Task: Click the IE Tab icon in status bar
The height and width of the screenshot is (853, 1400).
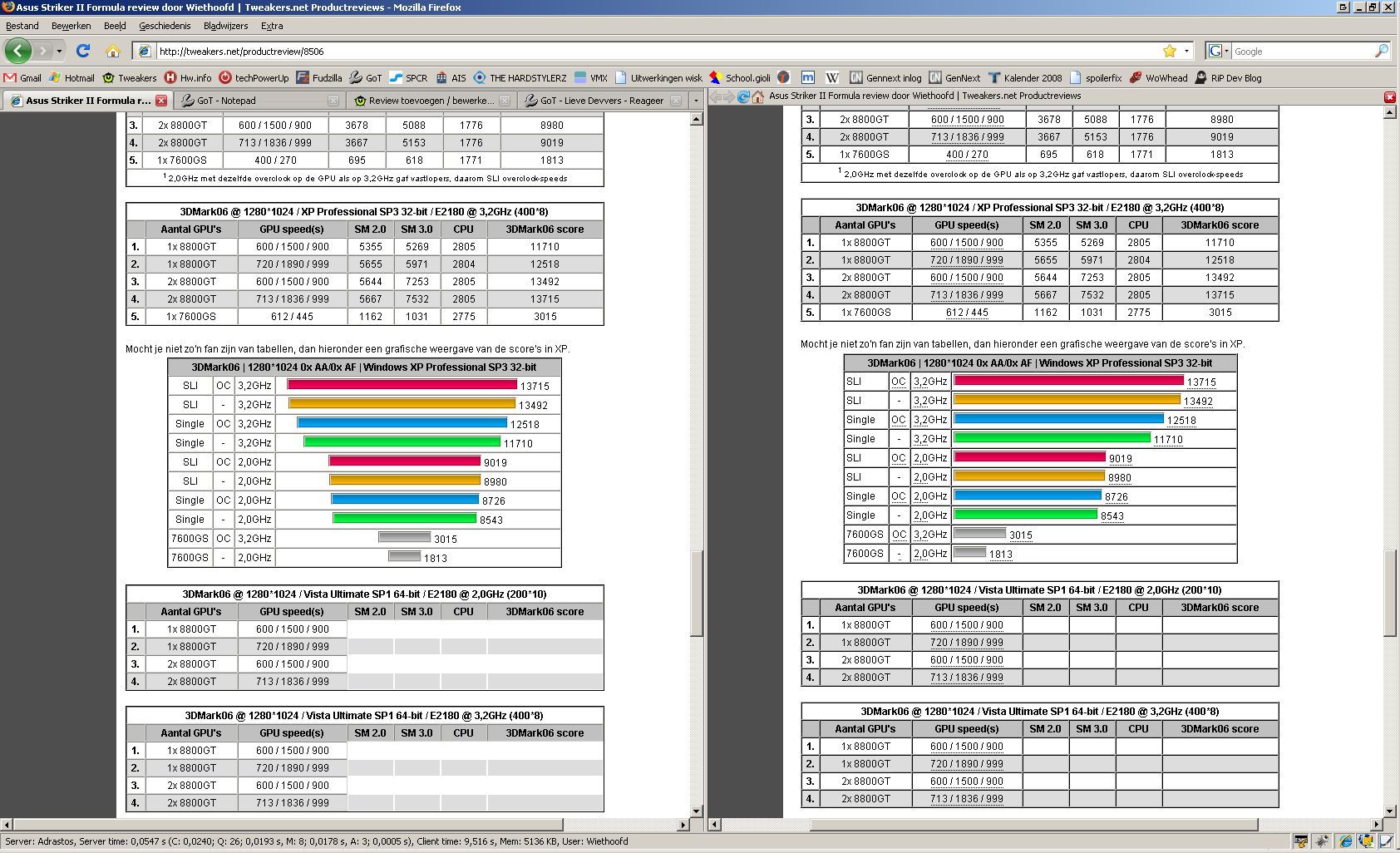Action: [x=1344, y=841]
